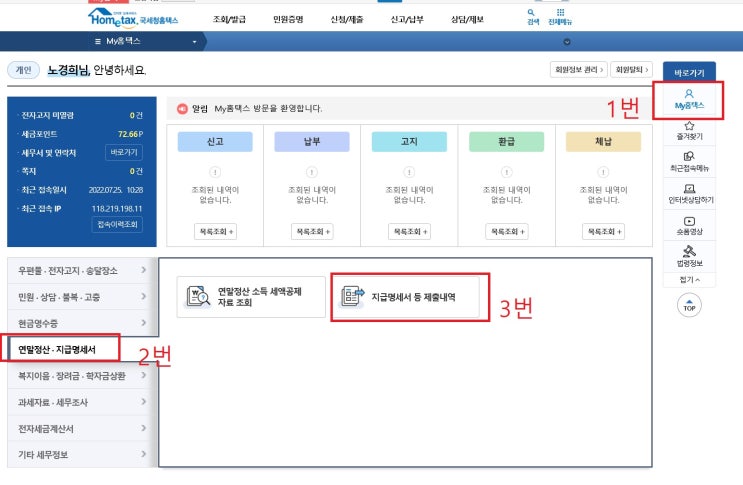Click the TOP scroll-up circle button
The width and height of the screenshot is (743, 485).
689,305
